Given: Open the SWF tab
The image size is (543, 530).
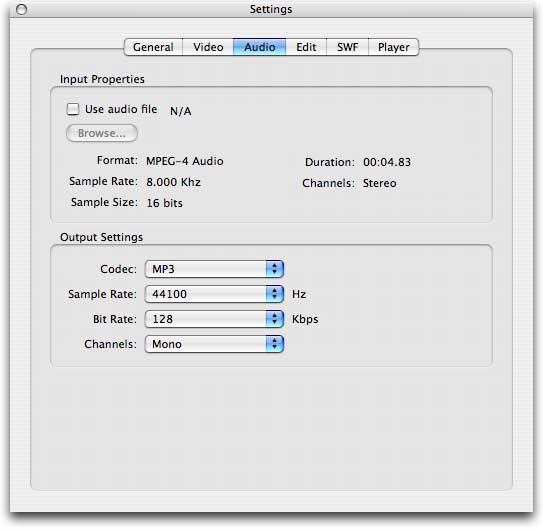Looking at the screenshot, I should (347, 47).
